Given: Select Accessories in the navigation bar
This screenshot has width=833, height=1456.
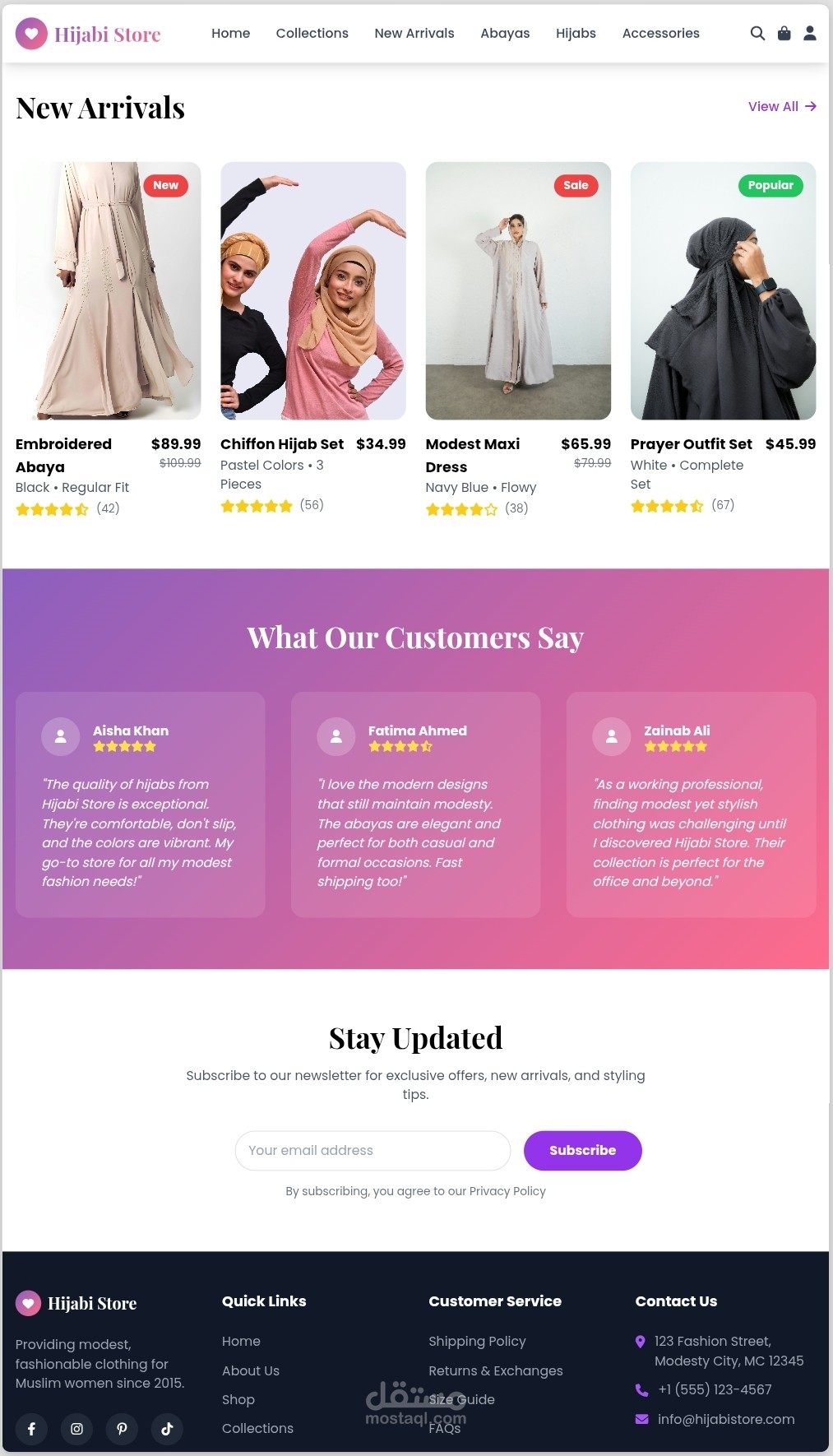Looking at the screenshot, I should coord(660,33).
